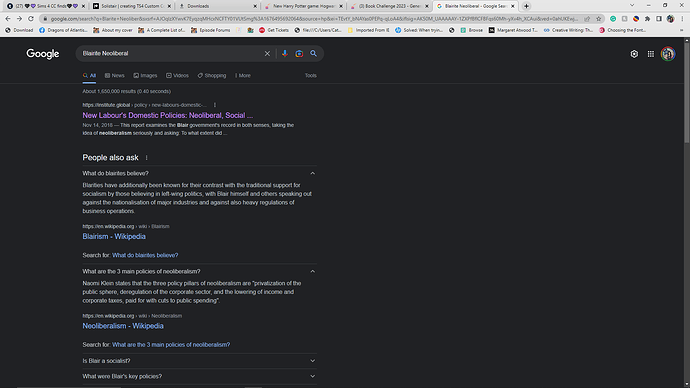Click 'About 1,650,000 results' text
The height and width of the screenshot is (388, 690).
tap(126, 92)
